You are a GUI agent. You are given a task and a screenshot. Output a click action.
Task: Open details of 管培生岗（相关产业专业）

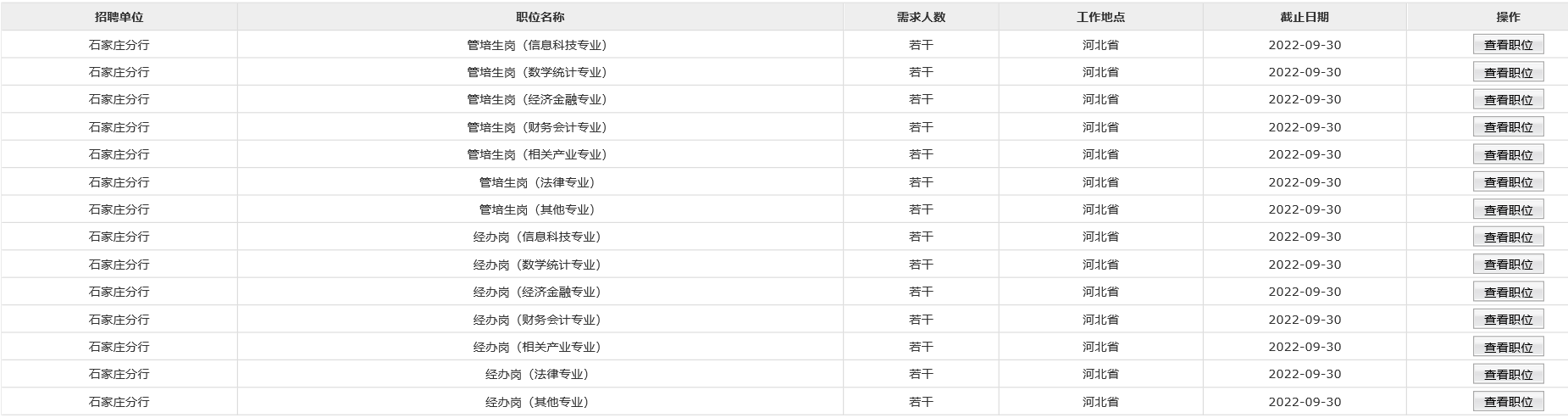[1508, 154]
